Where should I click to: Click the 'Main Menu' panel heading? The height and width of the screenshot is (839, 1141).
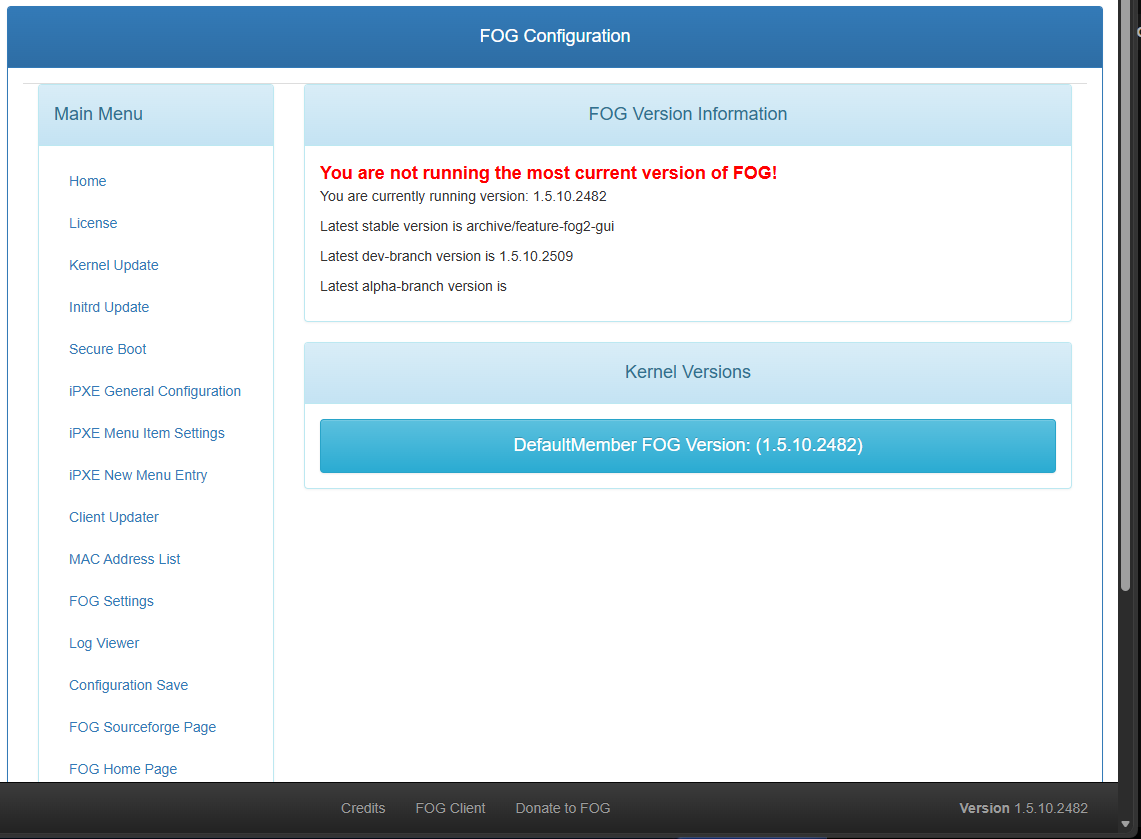[98, 114]
